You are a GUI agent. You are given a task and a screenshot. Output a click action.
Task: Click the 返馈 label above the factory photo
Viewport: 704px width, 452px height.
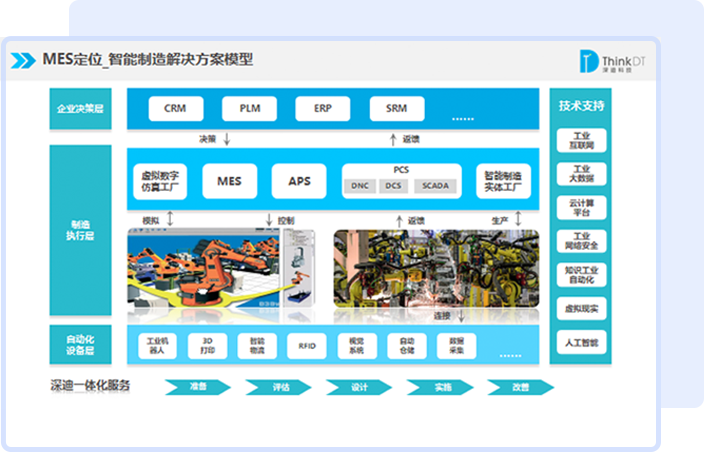coord(416,220)
